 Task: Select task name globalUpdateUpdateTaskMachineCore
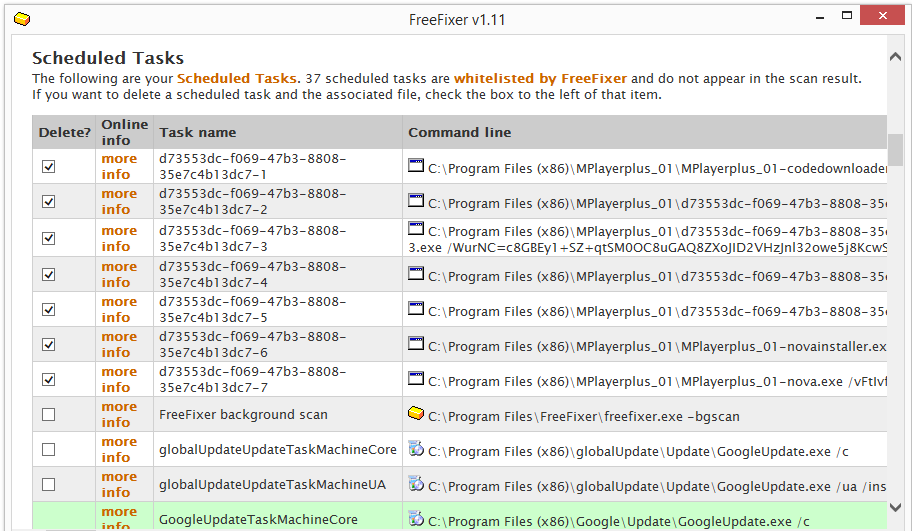277,450
